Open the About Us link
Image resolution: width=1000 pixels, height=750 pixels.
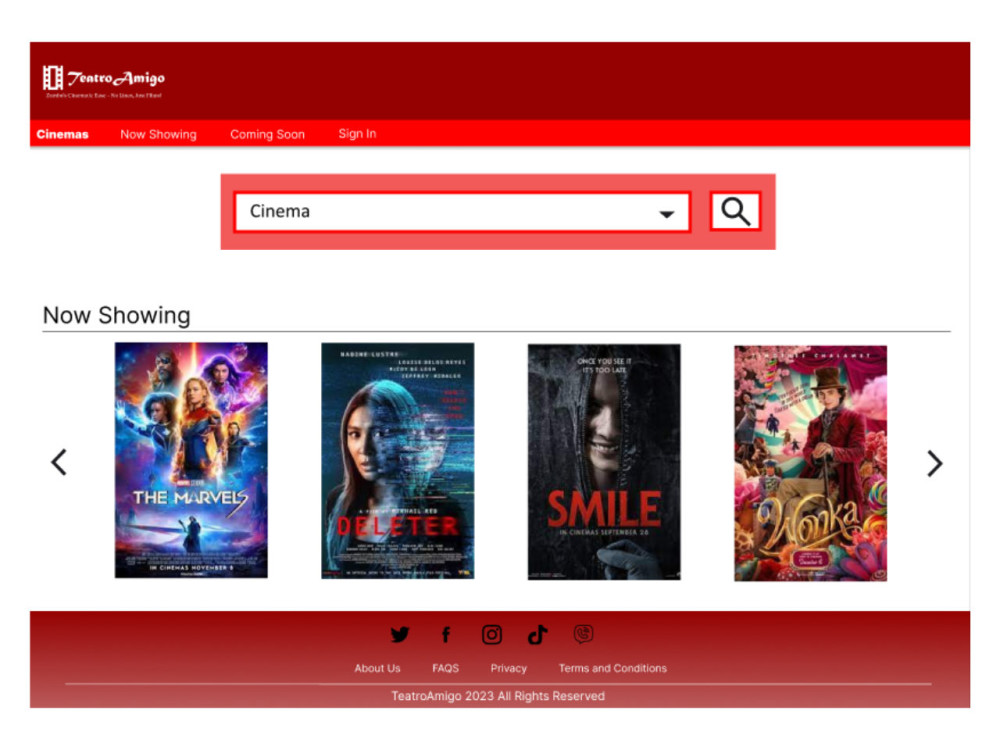click(378, 668)
